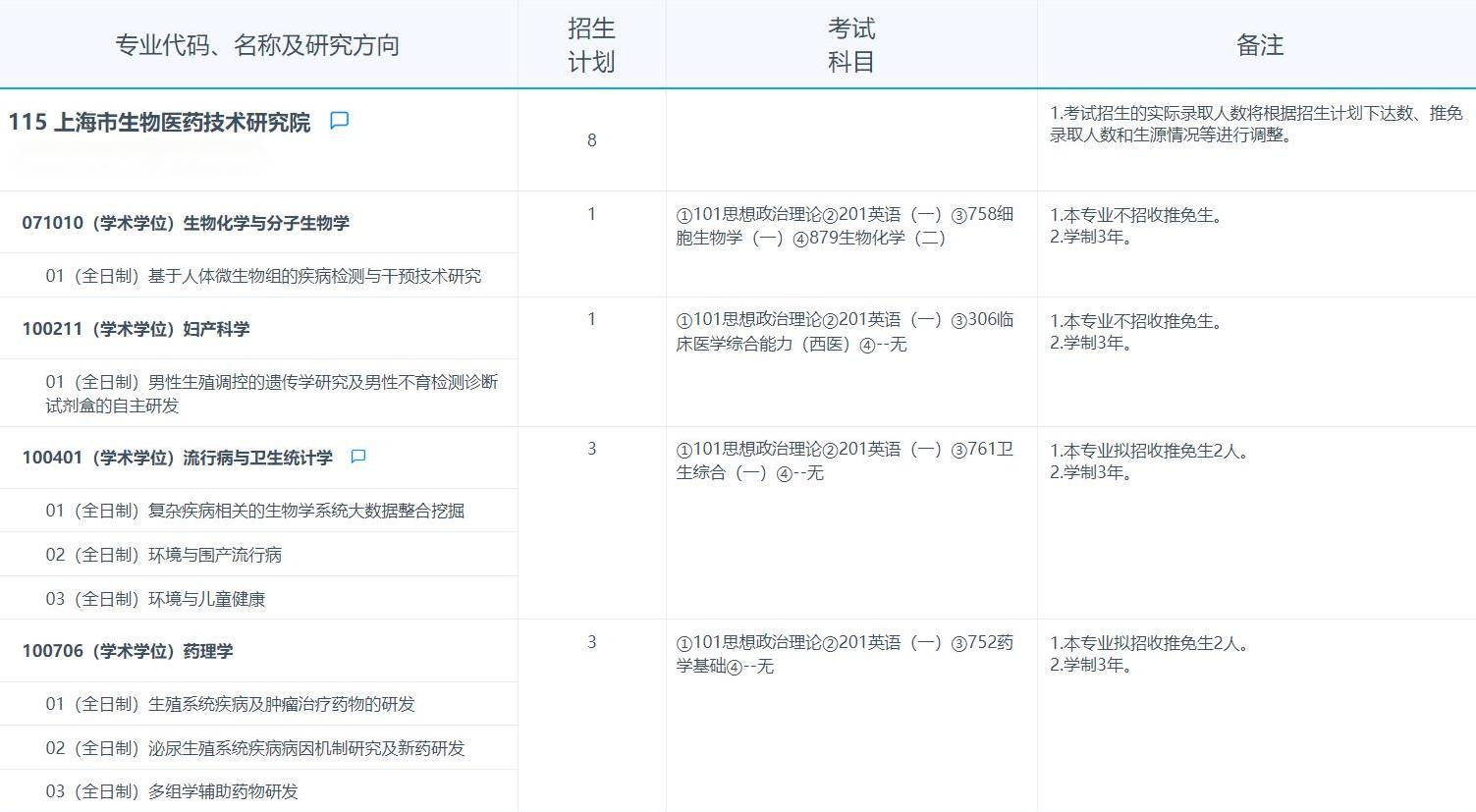Click the 专业代码、名称及研究方向 column header
The width and height of the screenshot is (1476, 812).
click(x=259, y=44)
